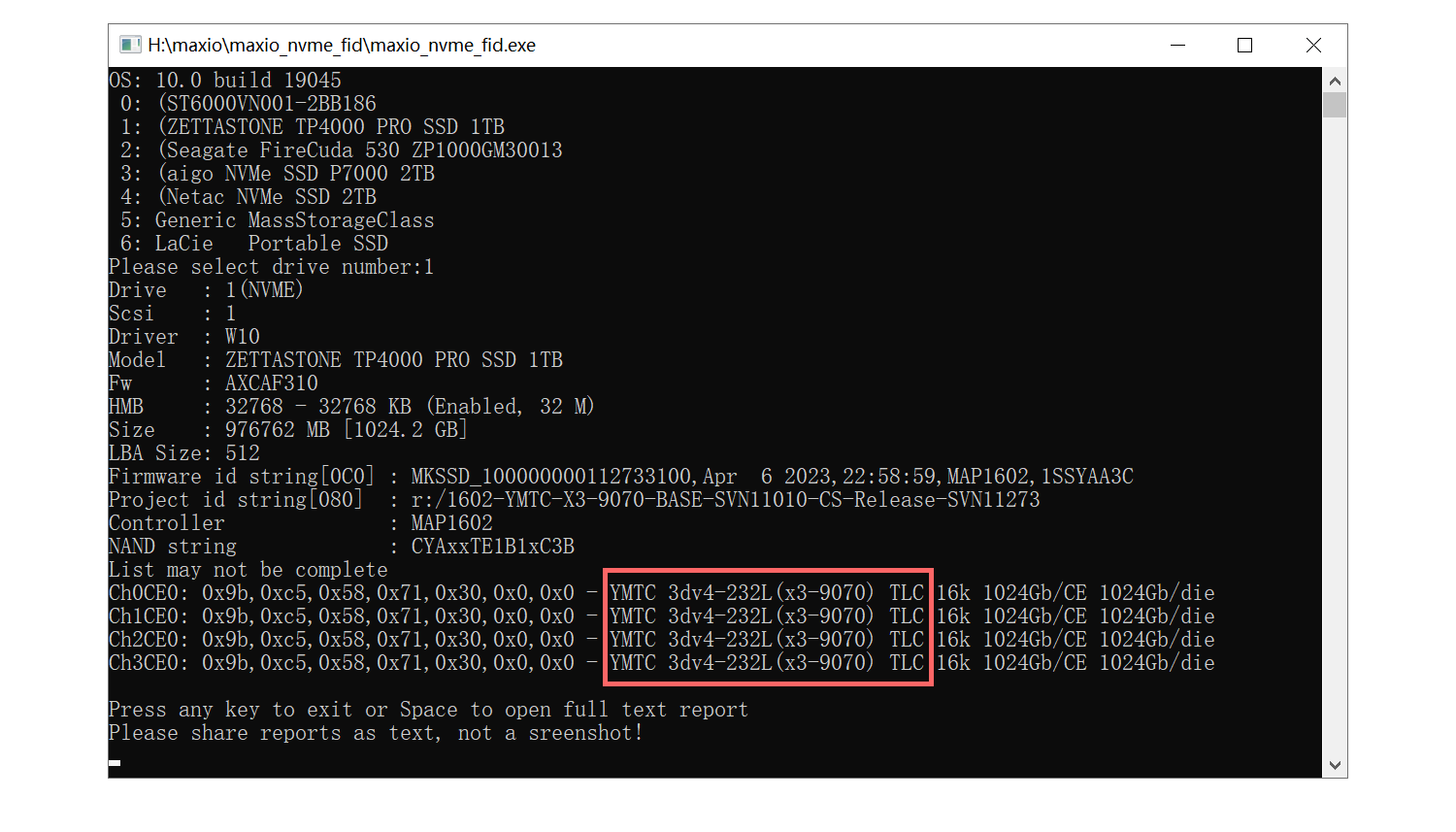Click the "Ch2CE0:" row label

149,640
